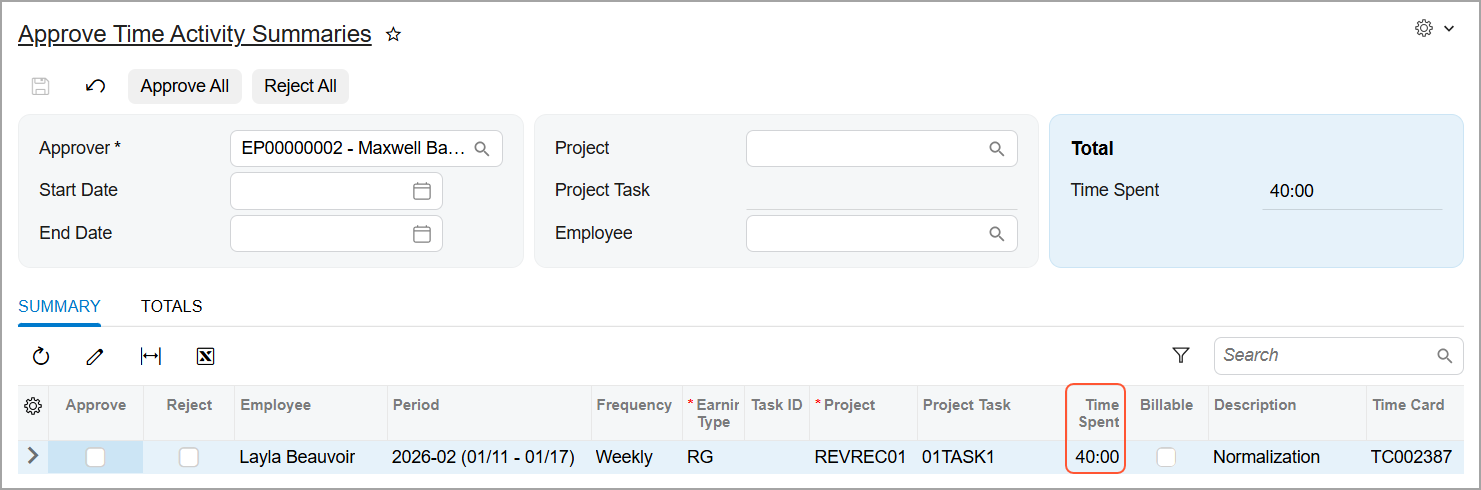Image resolution: width=1481 pixels, height=490 pixels.
Task: Click the Approve All button
Action: 185,86
